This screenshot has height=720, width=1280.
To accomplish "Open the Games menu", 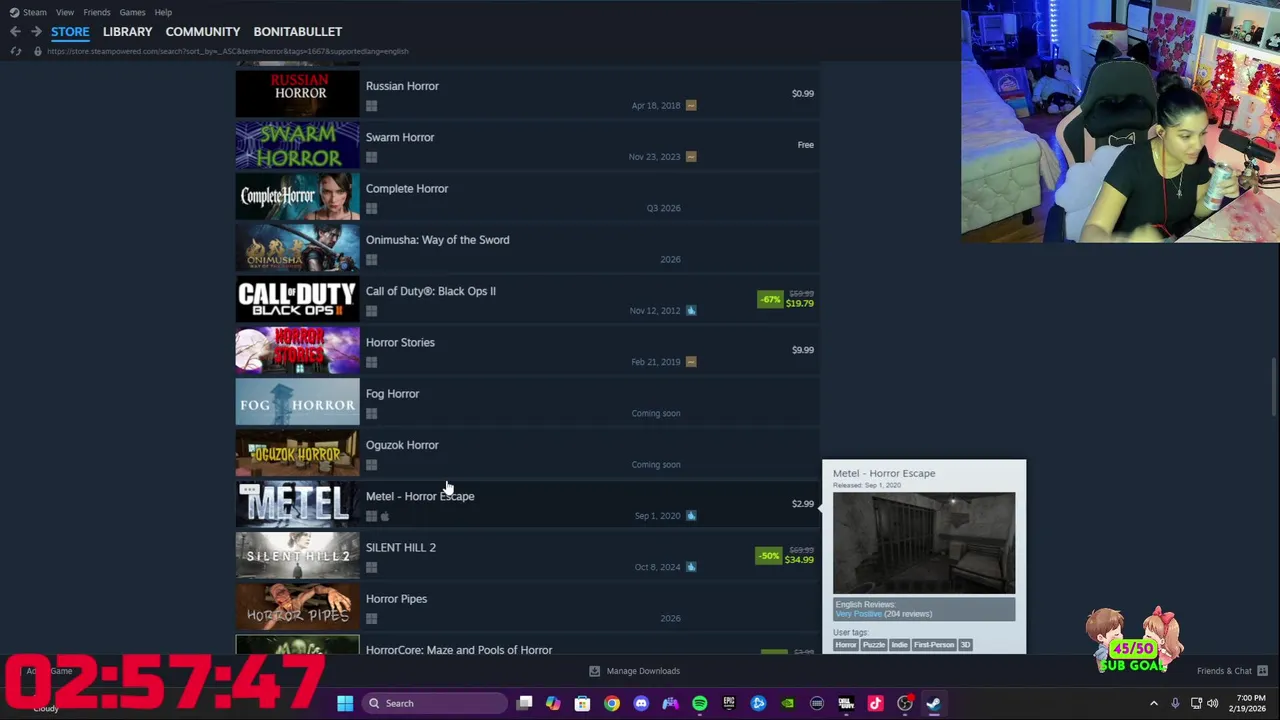I will (132, 12).
